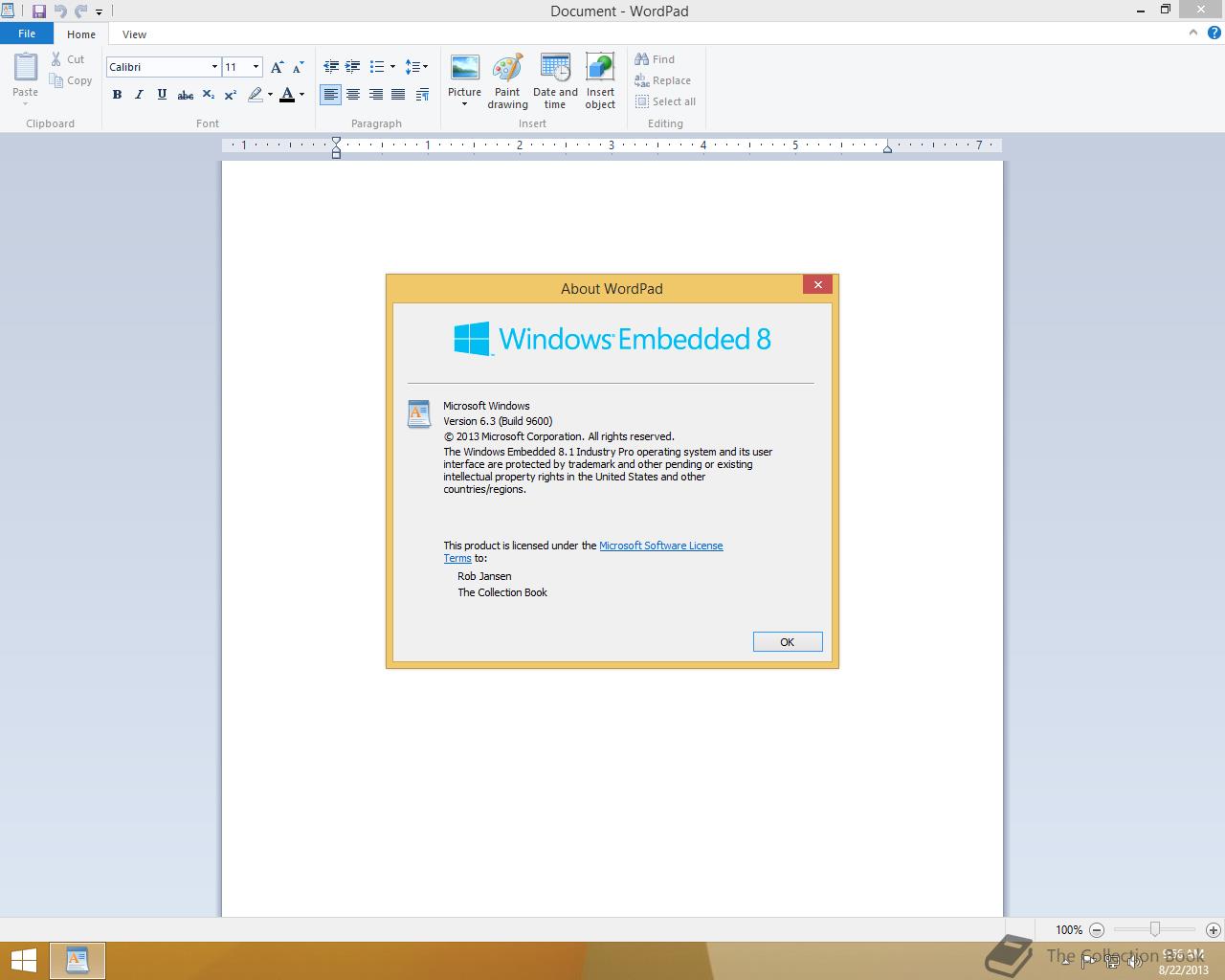Open WordPad Help question mark icon
1225x980 pixels.
[x=1214, y=33]
